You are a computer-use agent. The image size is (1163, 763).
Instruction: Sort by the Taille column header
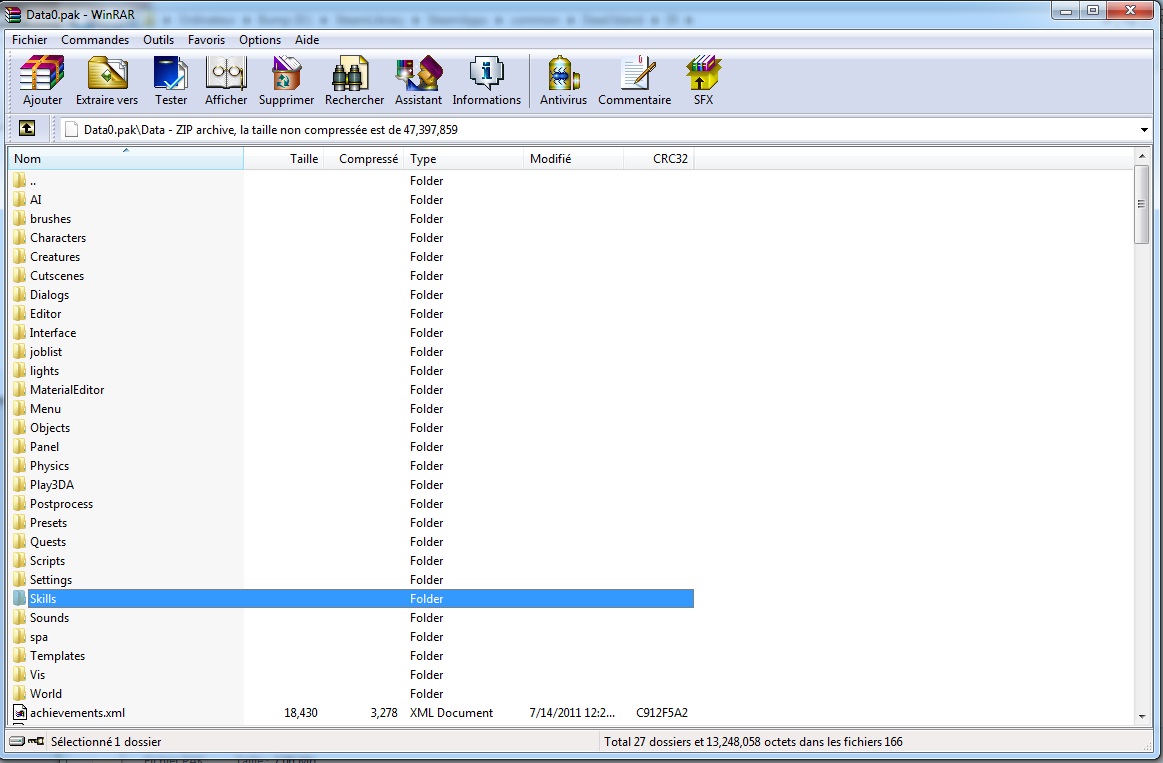283,159
